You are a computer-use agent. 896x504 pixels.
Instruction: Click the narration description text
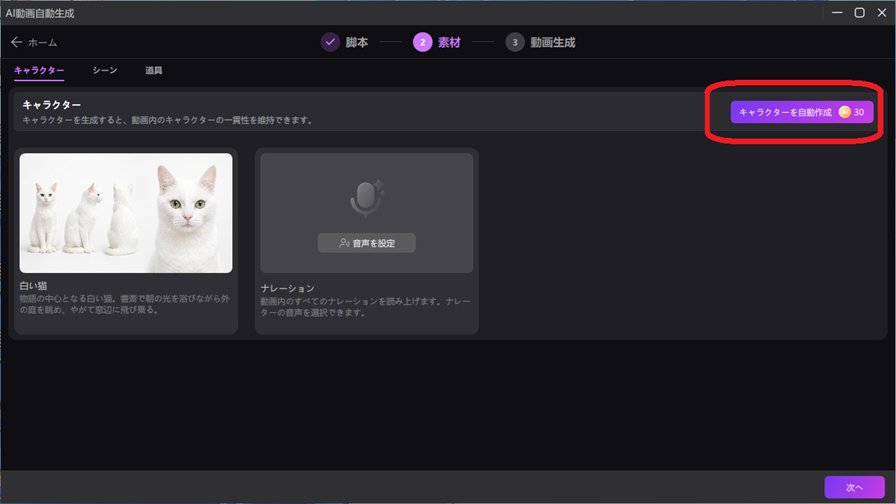365,307
